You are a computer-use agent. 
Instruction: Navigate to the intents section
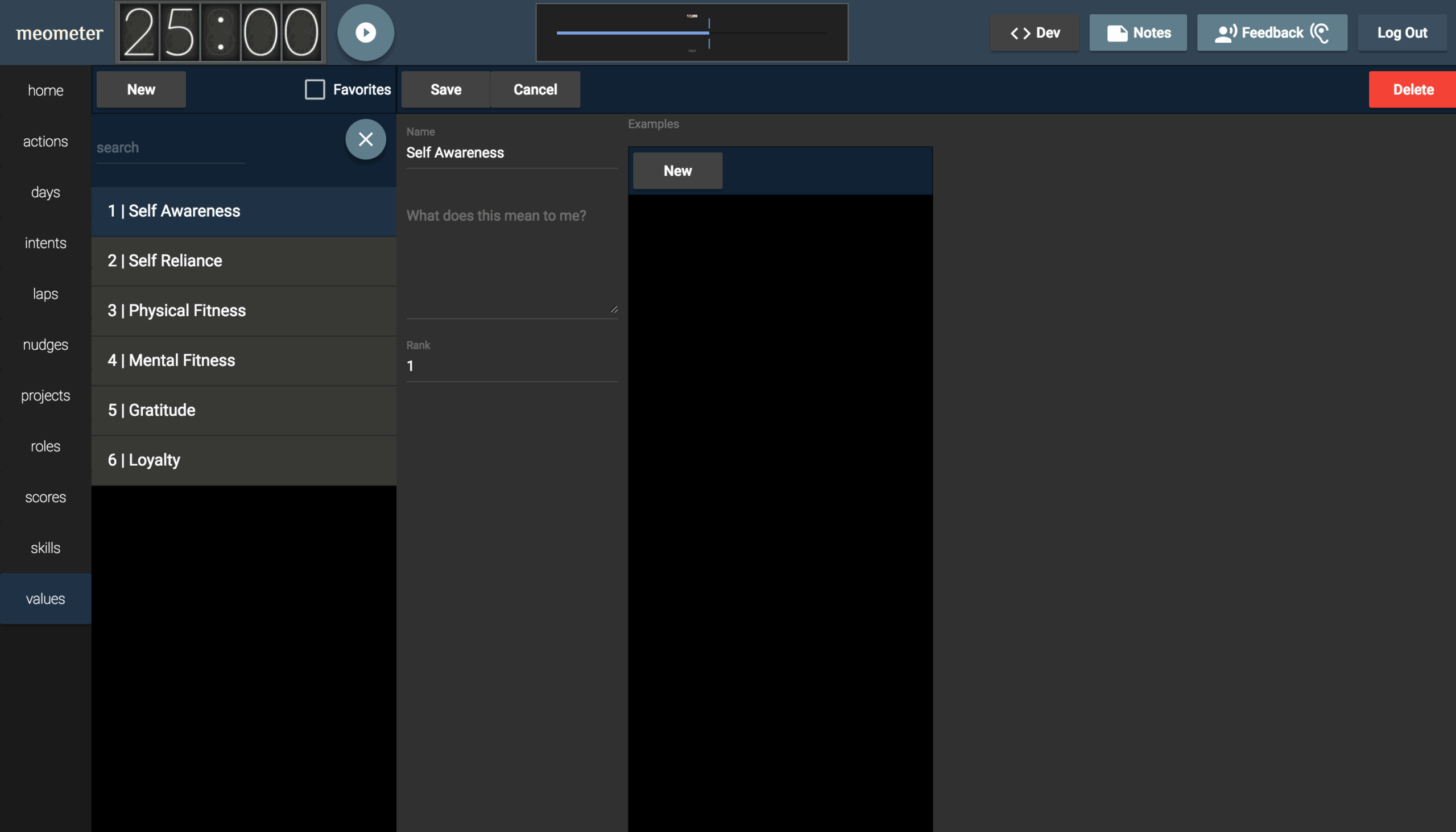[x=45, y=243]
